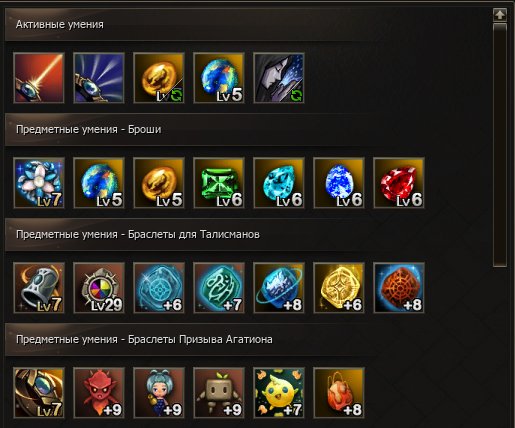Viewport: 515px width, 428px height.
Task: Click the red imp agathion +9
Action: (x=99, y=393)
